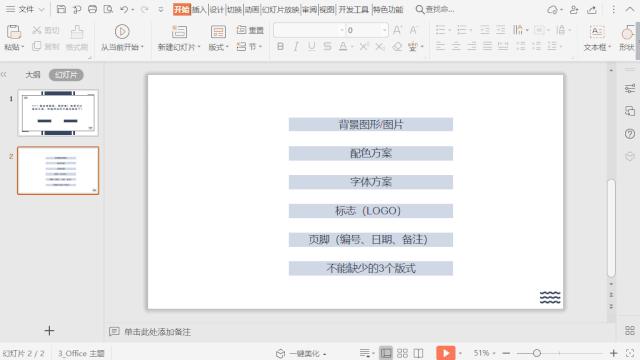Insert a 文本框 text box

[597, 38]
